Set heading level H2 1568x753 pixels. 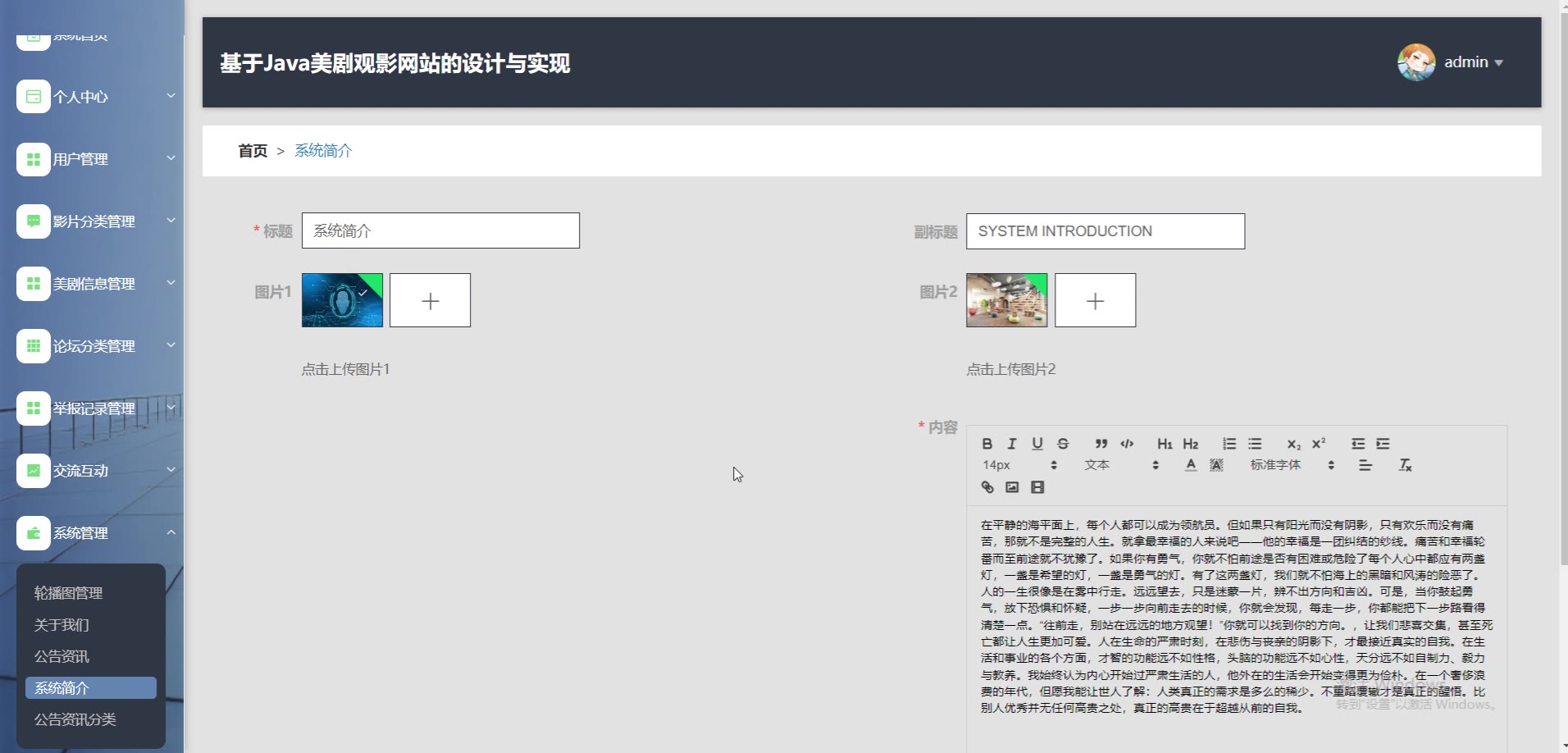point(1191,444)
